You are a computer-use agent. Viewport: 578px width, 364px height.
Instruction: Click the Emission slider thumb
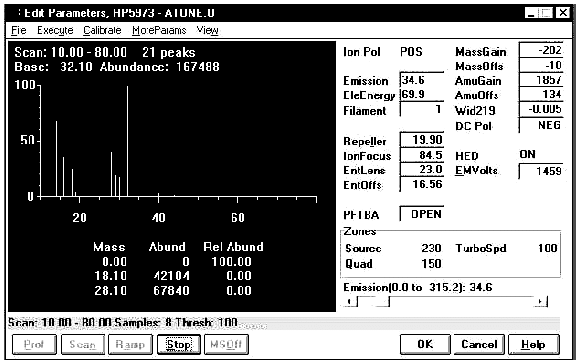[382, 302]
